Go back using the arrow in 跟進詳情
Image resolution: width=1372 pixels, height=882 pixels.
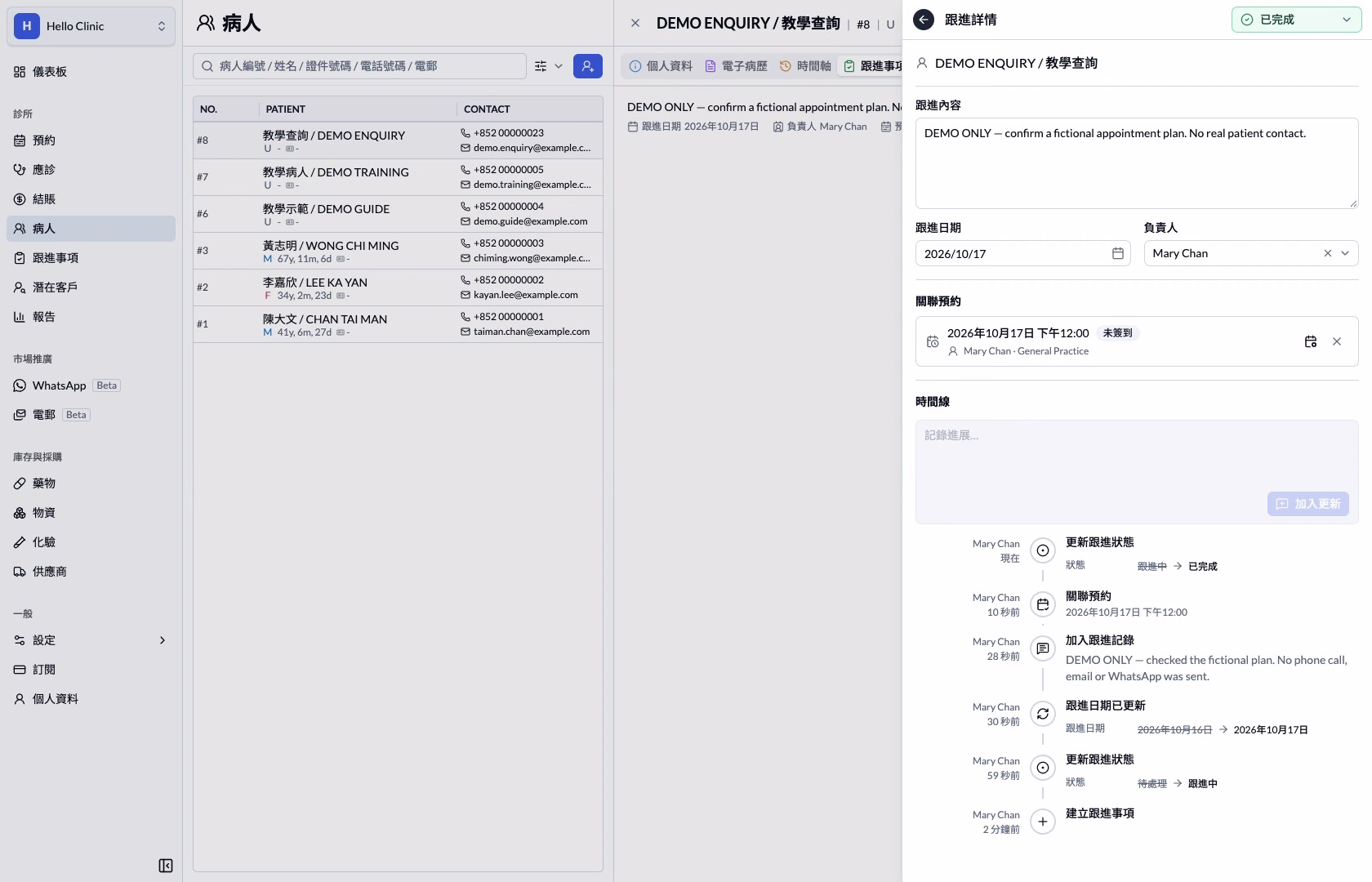[x=924, y=20]
